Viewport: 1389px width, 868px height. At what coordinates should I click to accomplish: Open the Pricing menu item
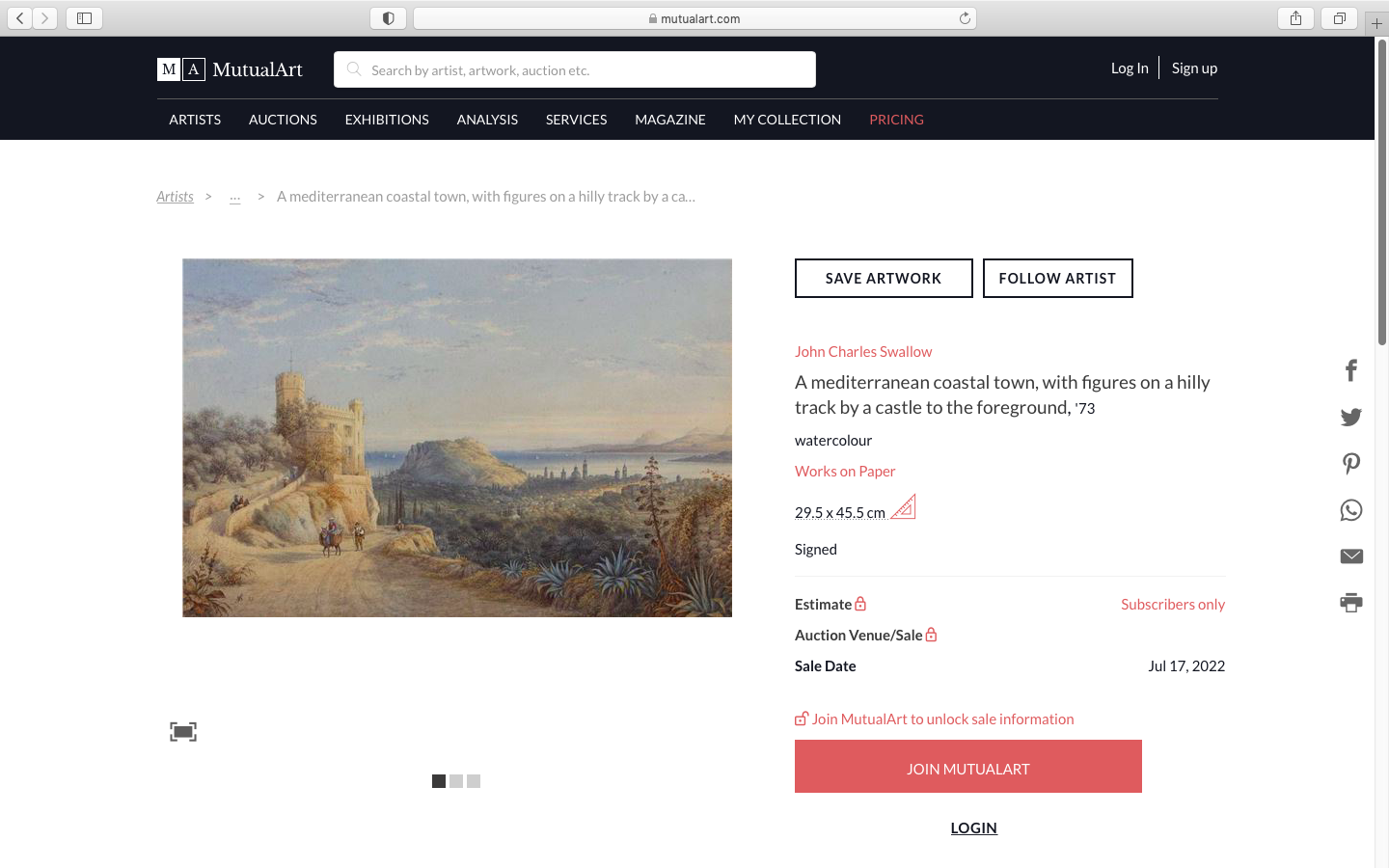896,120
